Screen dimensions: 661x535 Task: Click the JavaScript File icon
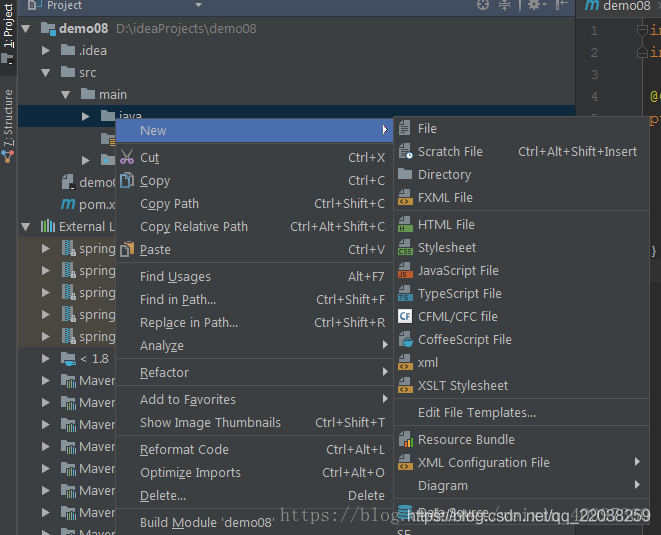(405, 270)
